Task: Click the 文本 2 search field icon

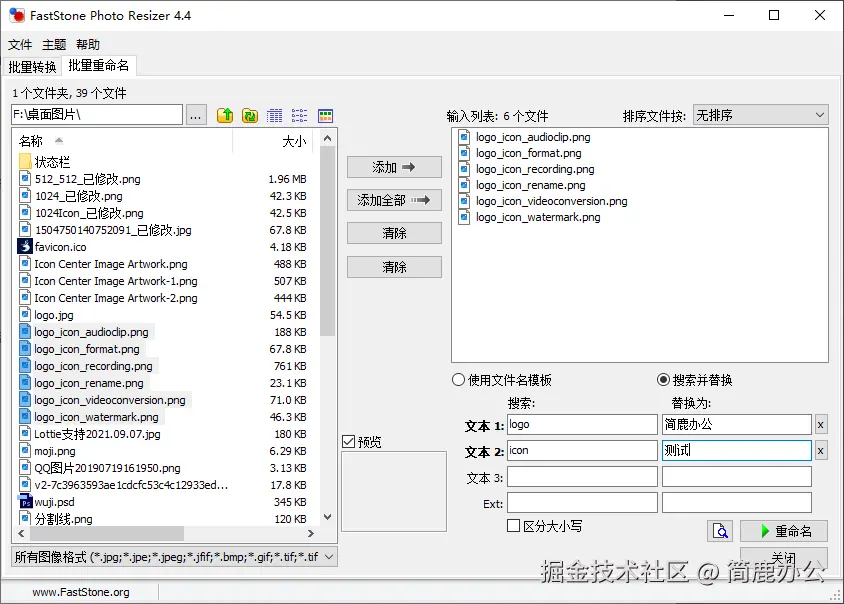Action: (582, 451)
